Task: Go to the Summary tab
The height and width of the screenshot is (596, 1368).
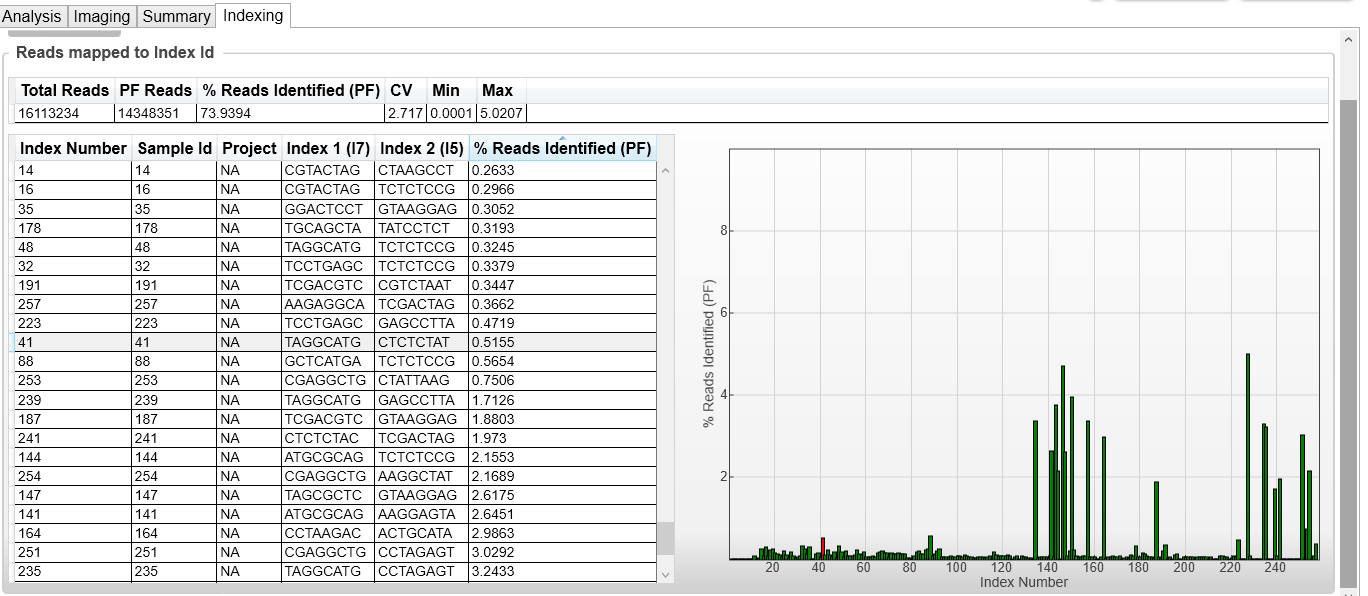Action: (176, 16)
